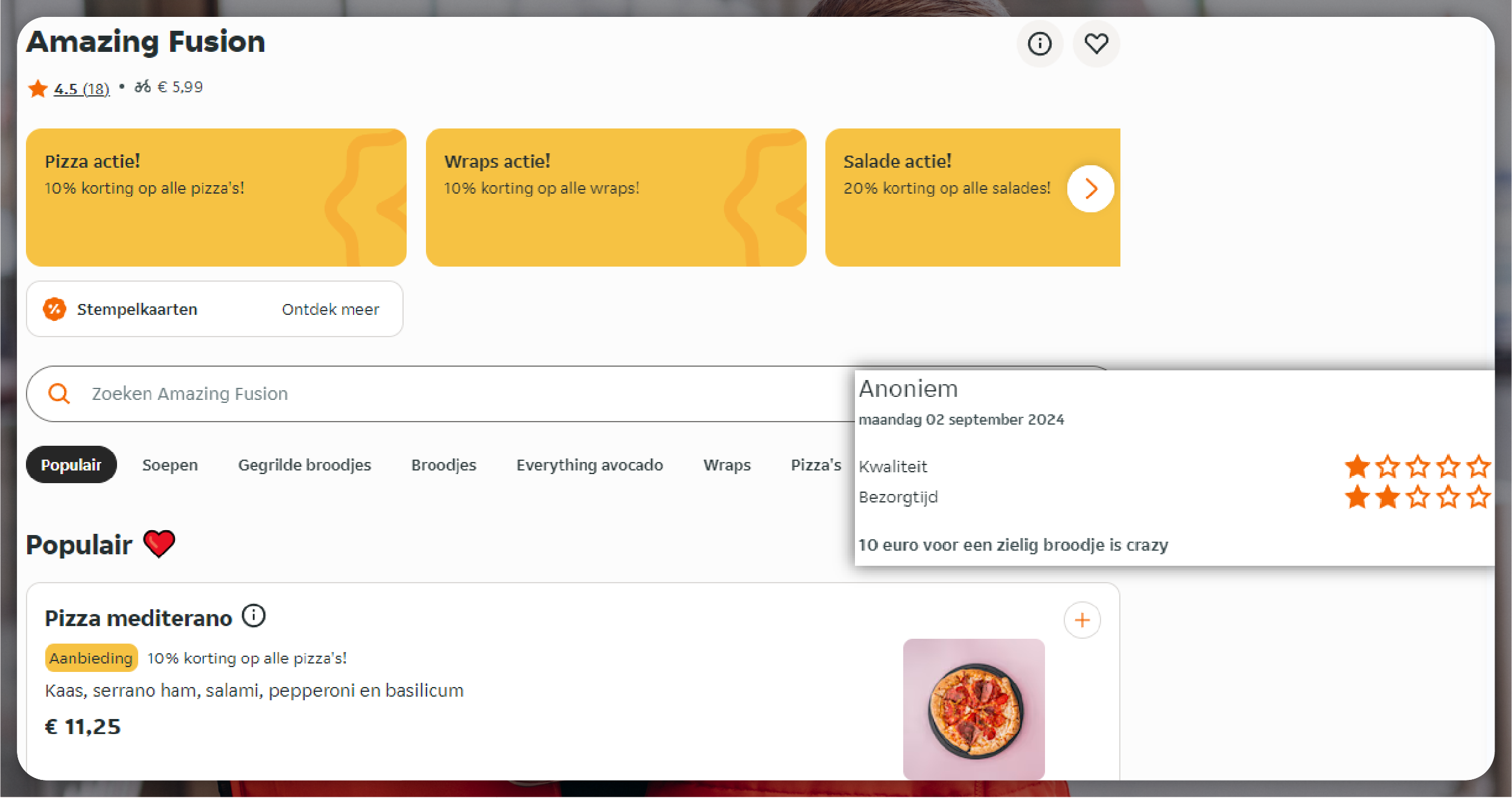Click Ontdek meer stempelkaarten link

click(x=330, y=309)
